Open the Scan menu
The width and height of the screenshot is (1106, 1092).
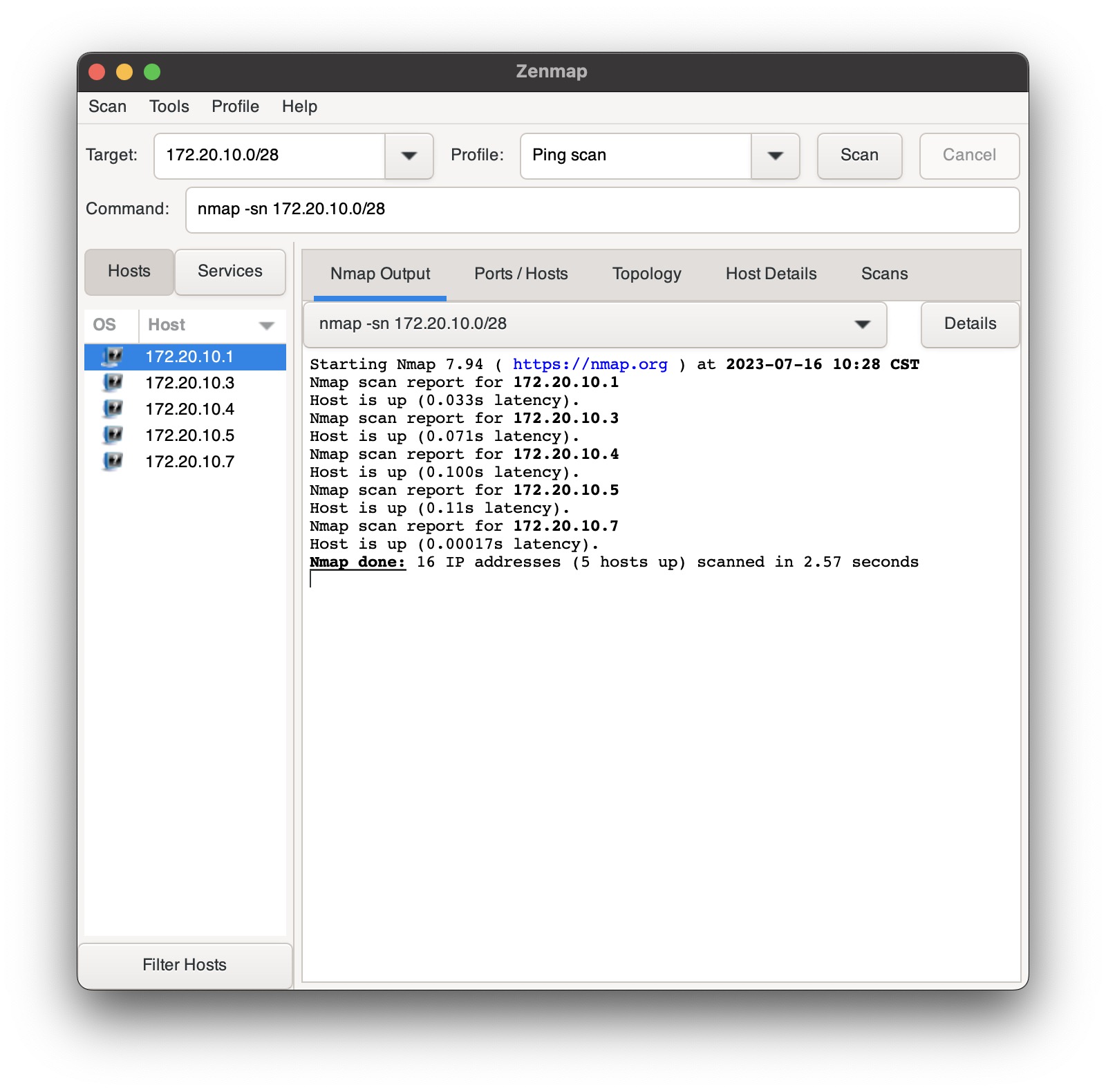pos(107,106)
